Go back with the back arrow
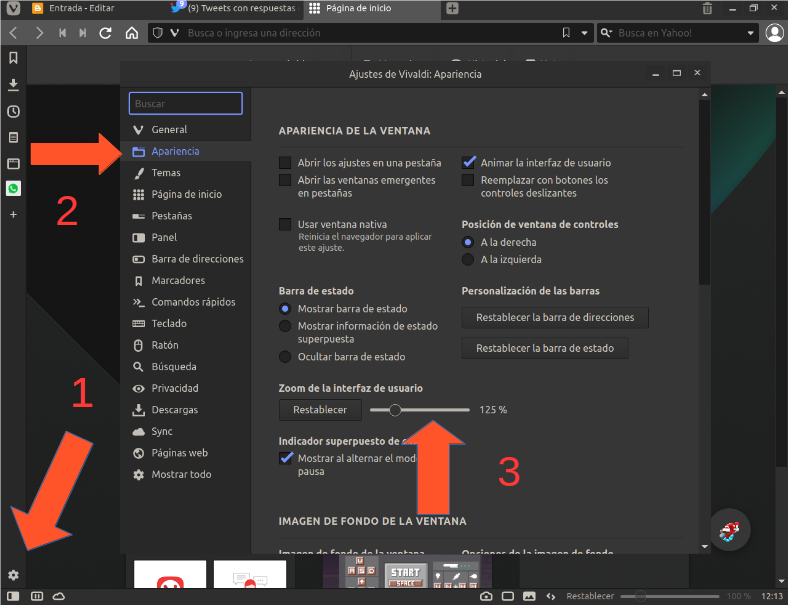 14,33
